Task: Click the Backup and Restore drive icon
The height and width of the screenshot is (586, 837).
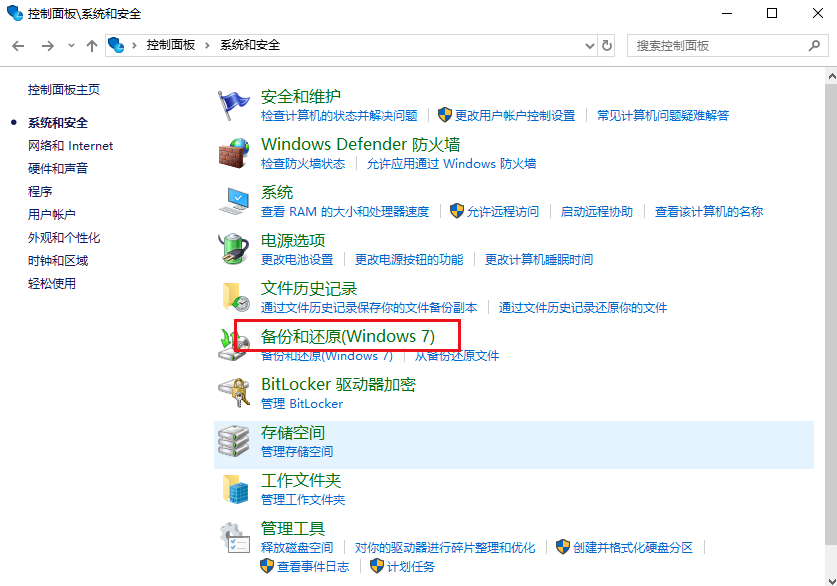Action: (233, 345)
